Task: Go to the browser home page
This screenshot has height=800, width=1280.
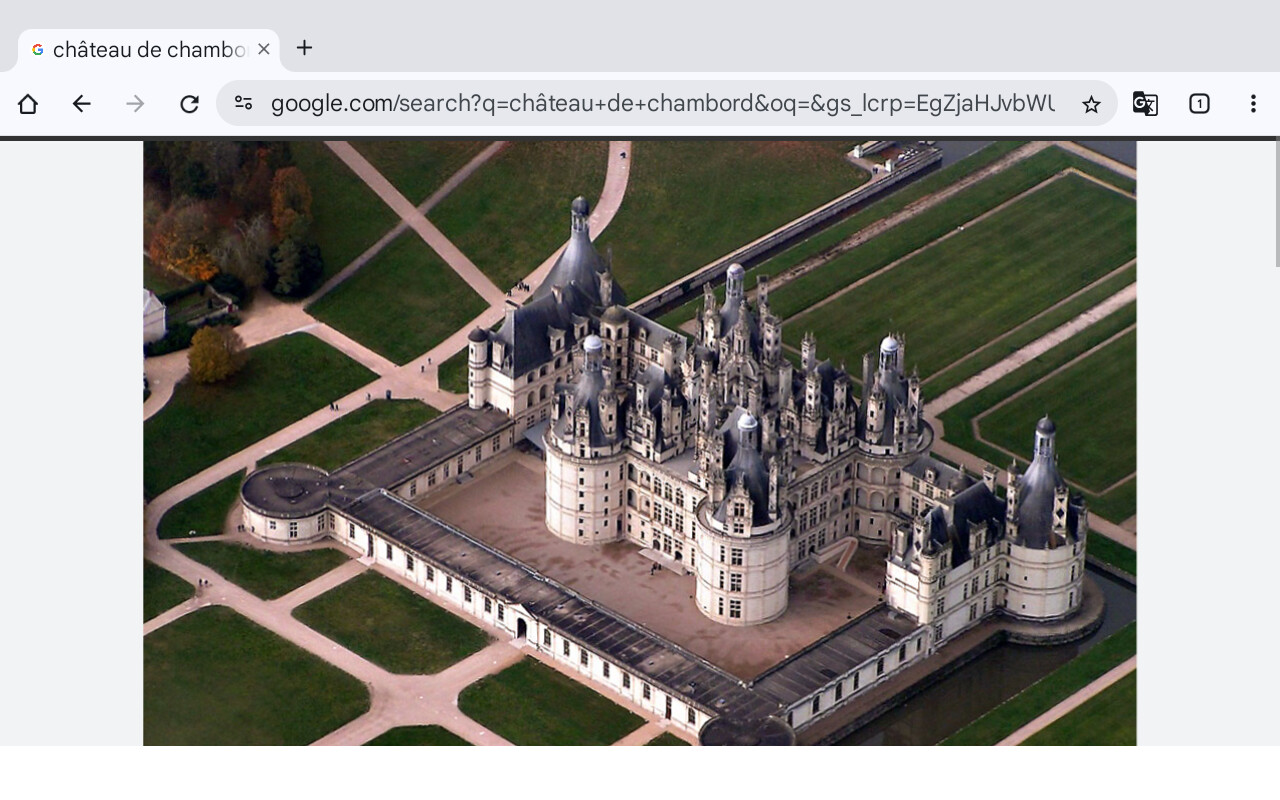Action: coord(28,104)
